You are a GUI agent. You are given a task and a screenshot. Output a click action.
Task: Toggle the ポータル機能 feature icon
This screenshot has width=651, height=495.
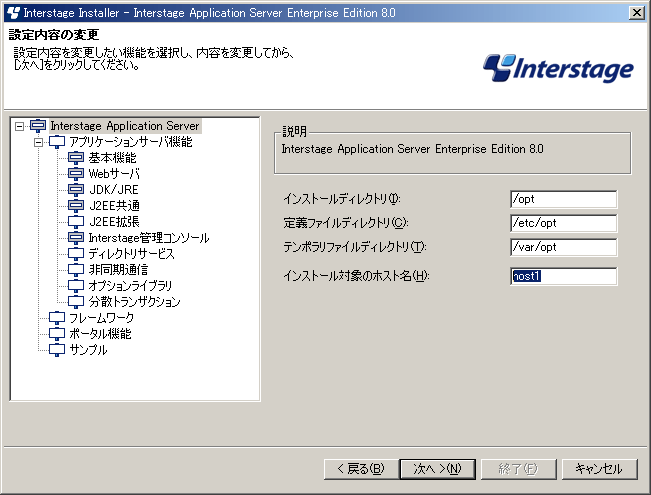[x=57, y=333]
